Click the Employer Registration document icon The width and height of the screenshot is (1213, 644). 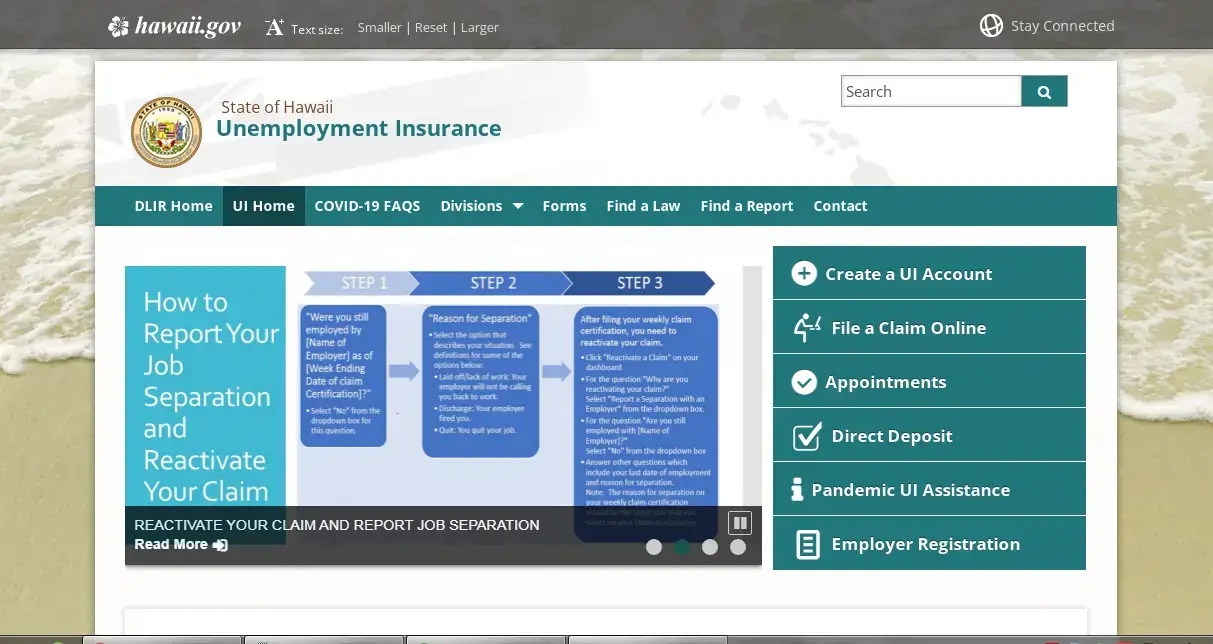click(805, 543)
